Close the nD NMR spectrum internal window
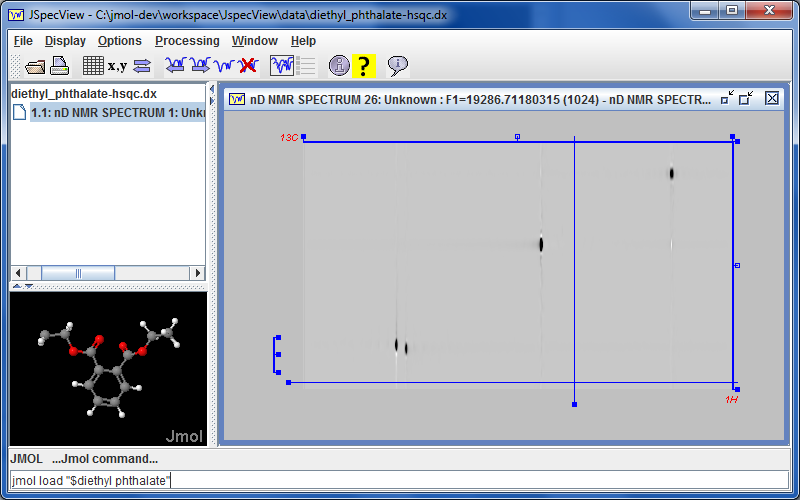The width and height of the screenshot is (800, 500). (772, 98)
